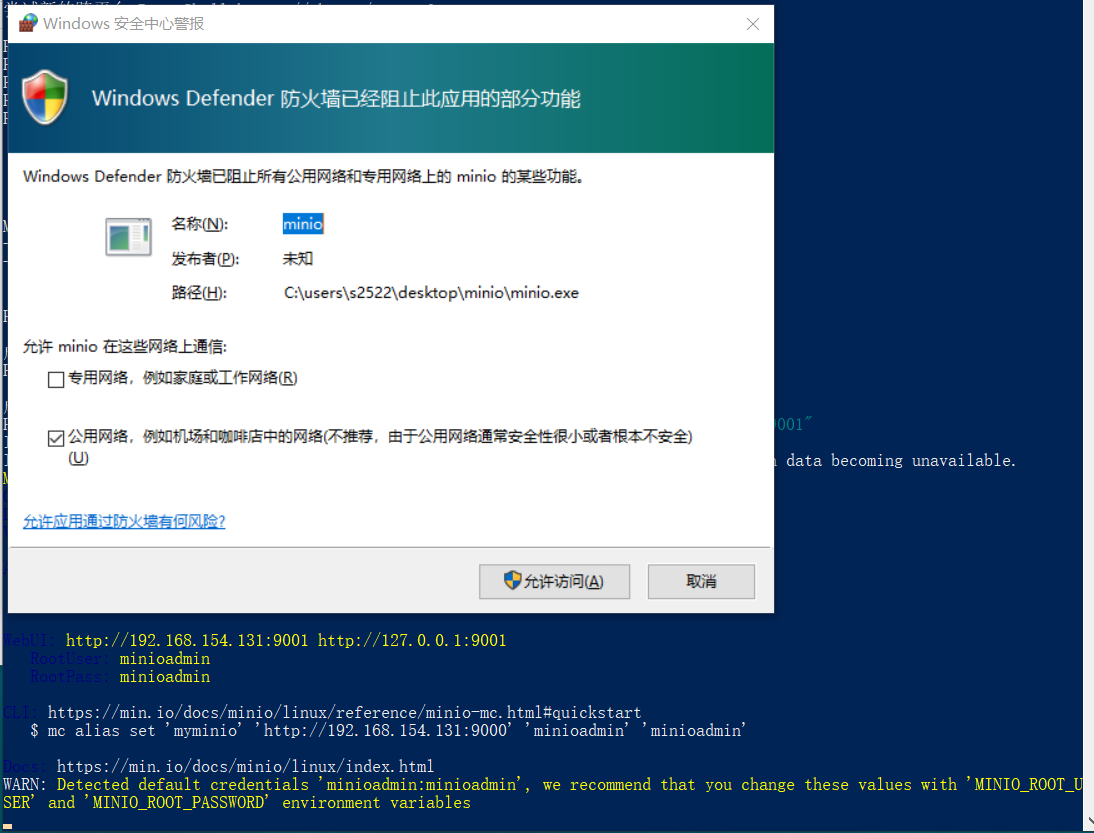
Task: Close the Windows security alert dialog
Action: click(753, 24)
